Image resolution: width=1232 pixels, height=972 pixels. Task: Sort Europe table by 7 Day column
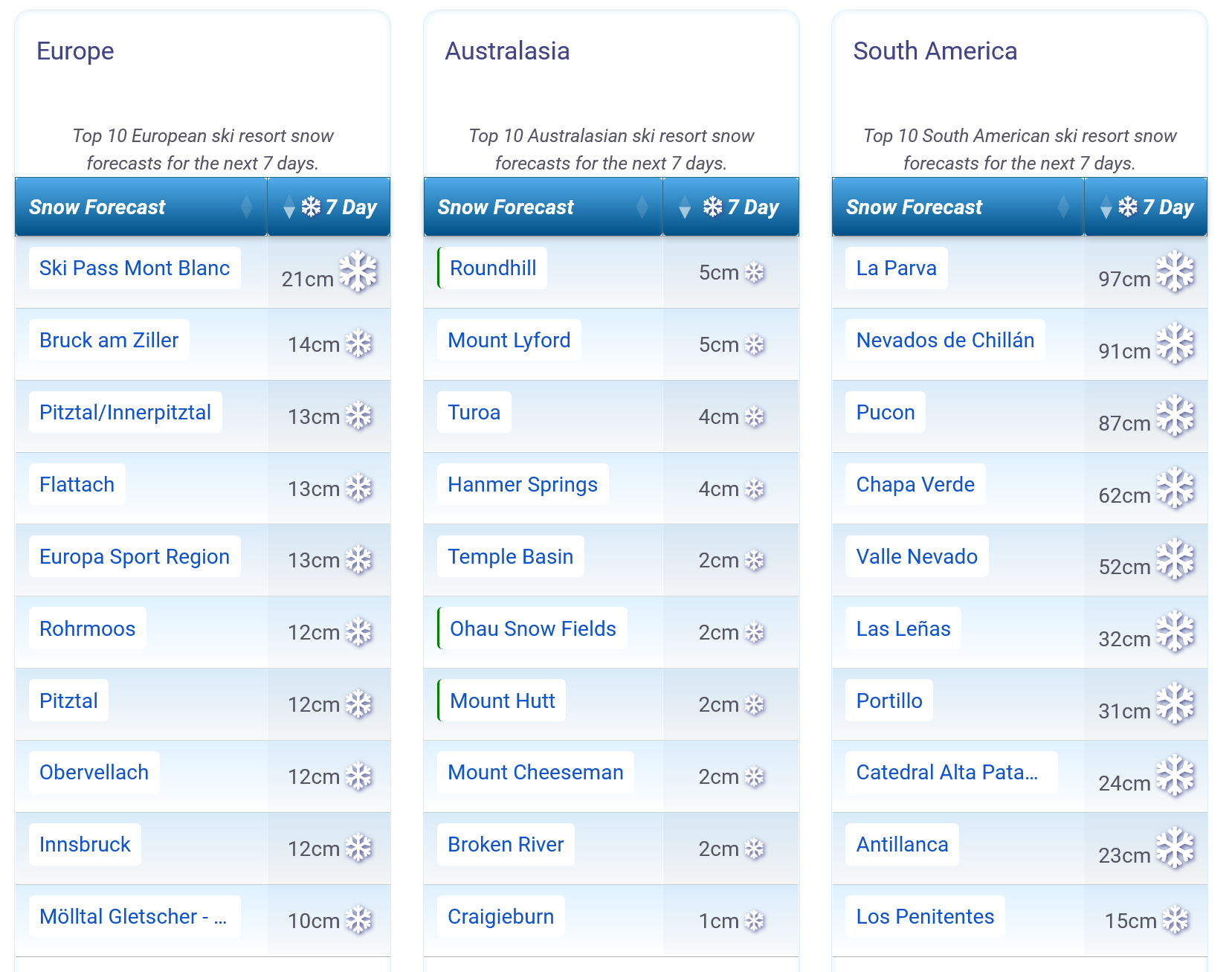pos(329,207)
